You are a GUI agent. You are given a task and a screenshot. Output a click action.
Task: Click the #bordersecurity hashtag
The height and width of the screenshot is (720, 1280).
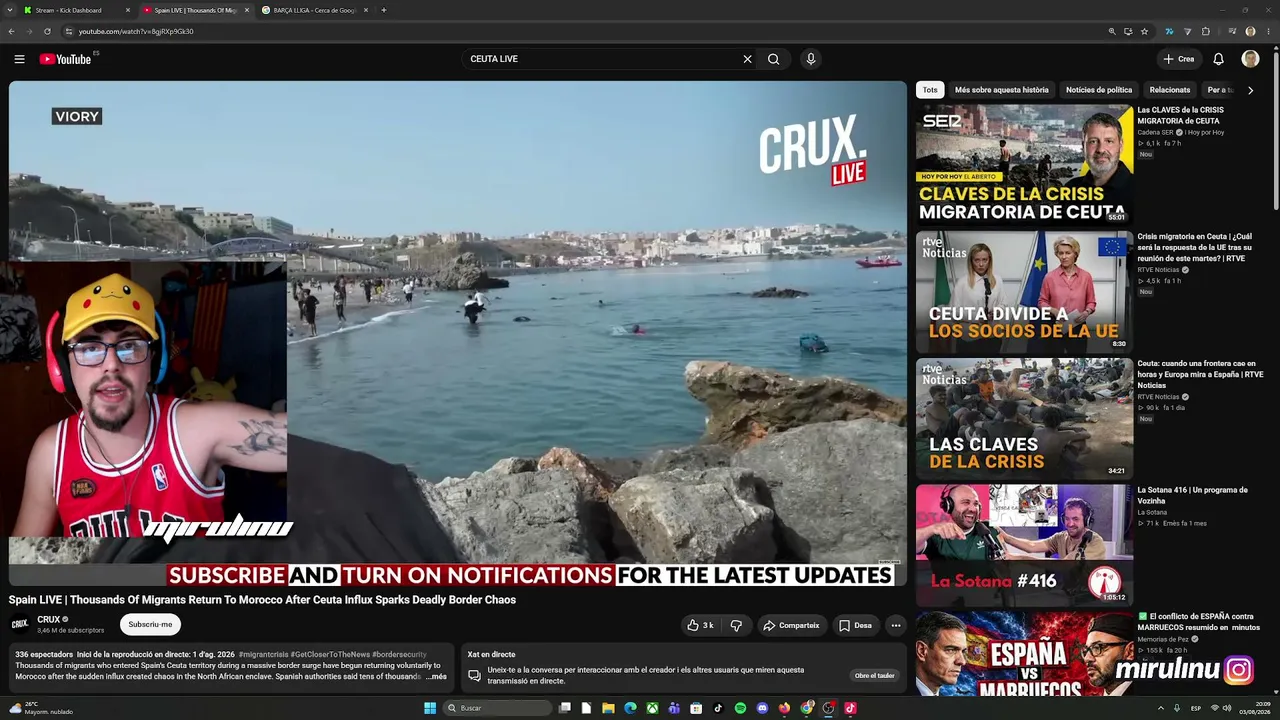399,654
